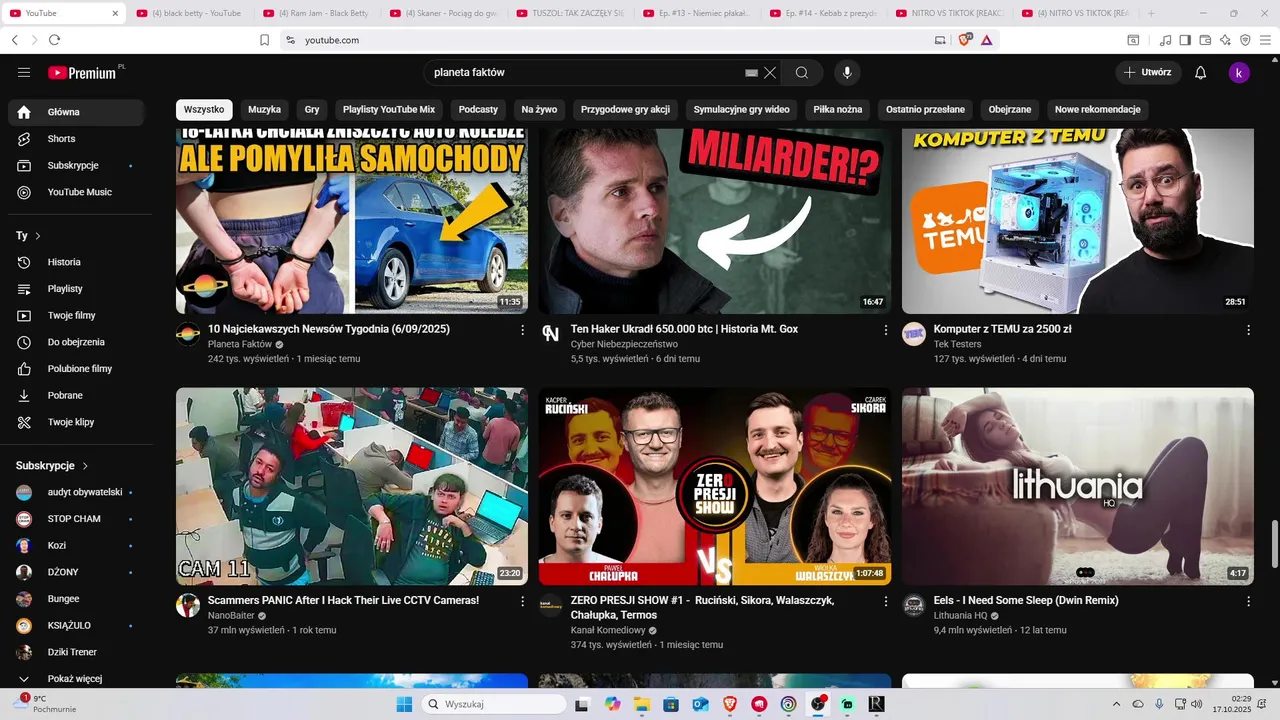Bookmark this page in address bar
The width and height of the screenshot is (1280, 720).
[265, 40]
